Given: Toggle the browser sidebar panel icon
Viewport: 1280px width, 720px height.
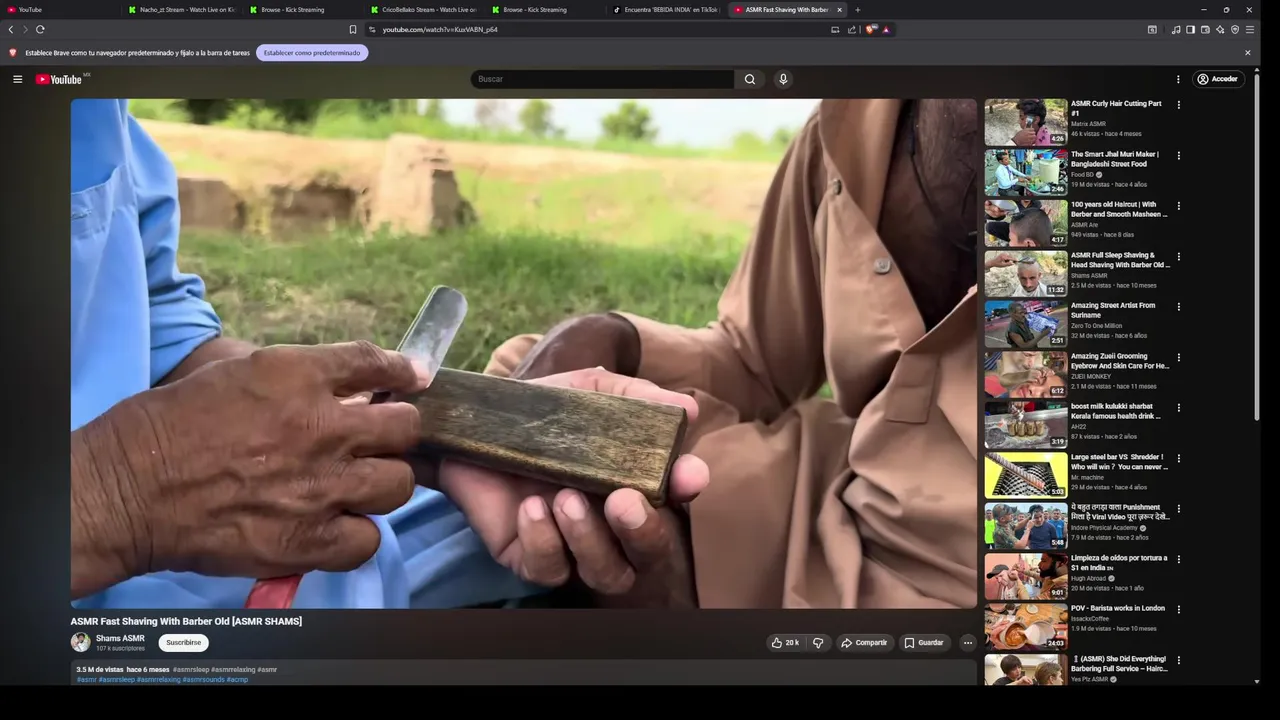Looking at the screenshot, I should pos(1190,29).
